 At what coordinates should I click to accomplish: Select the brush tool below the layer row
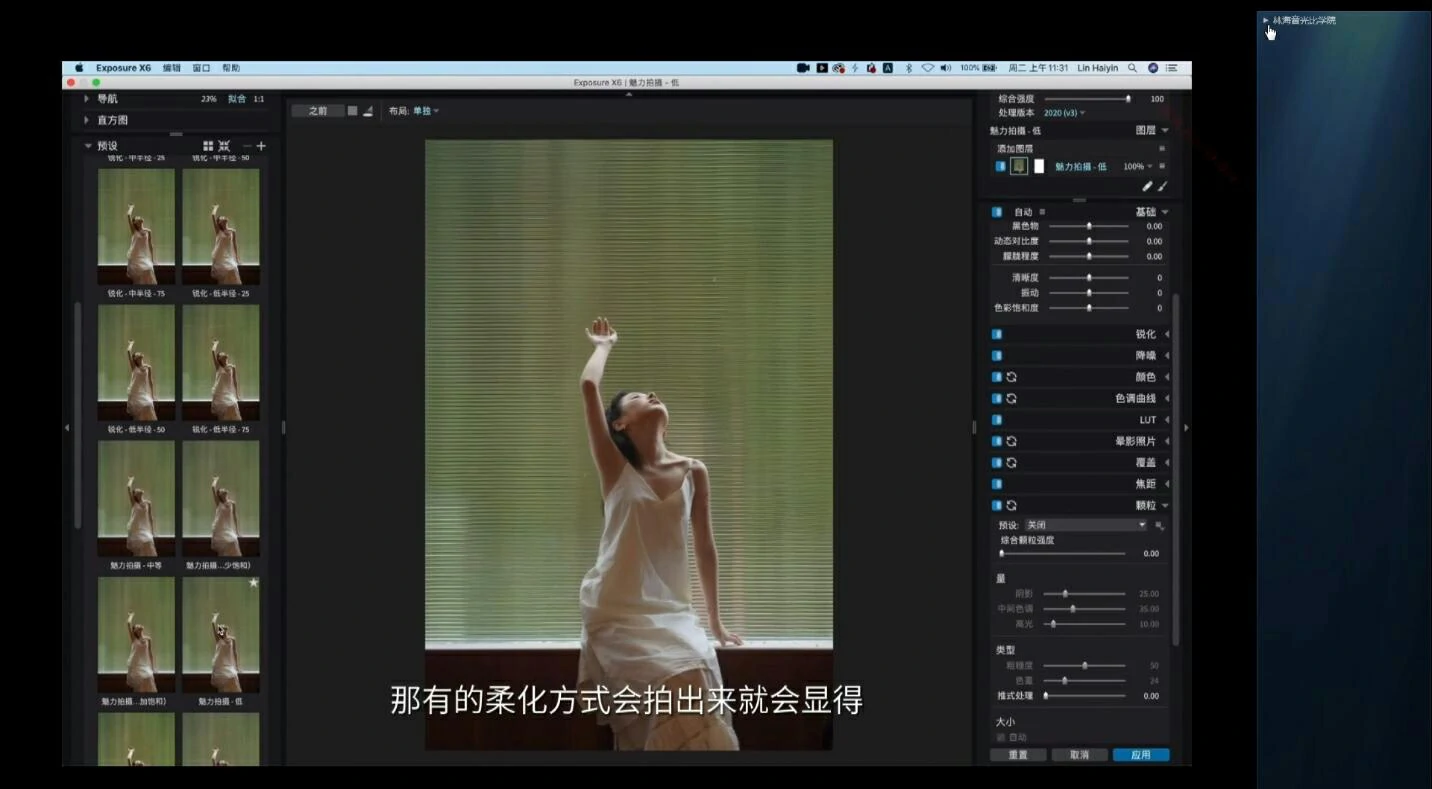point(1162,187)
